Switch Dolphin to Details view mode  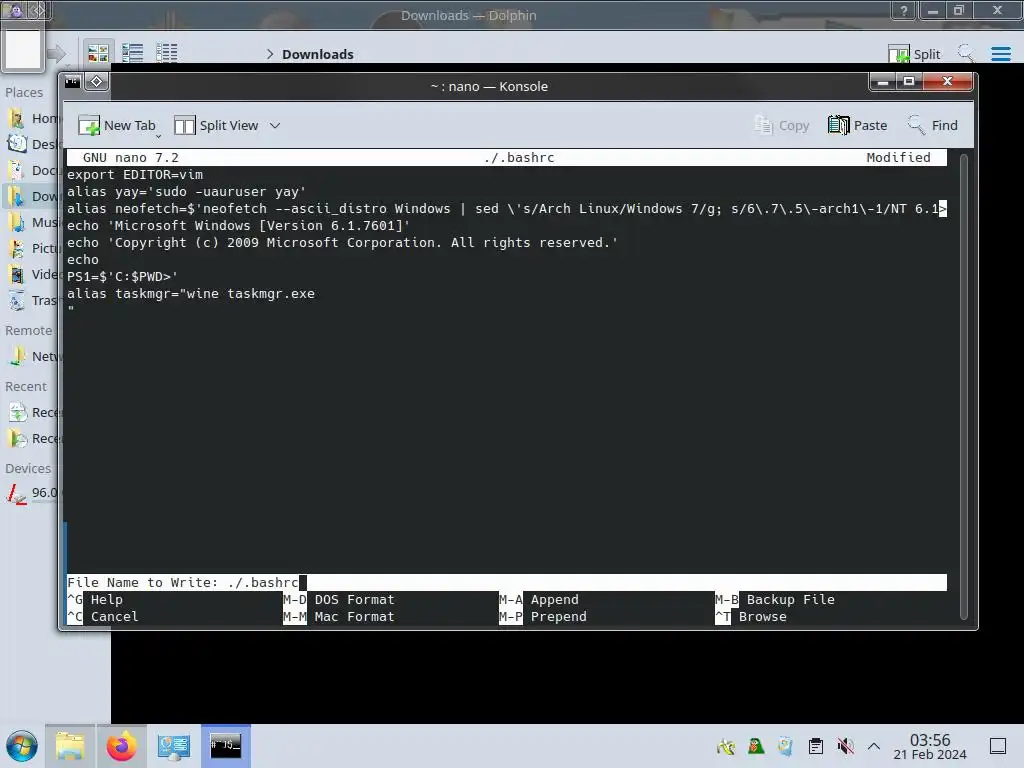[167, 53]
